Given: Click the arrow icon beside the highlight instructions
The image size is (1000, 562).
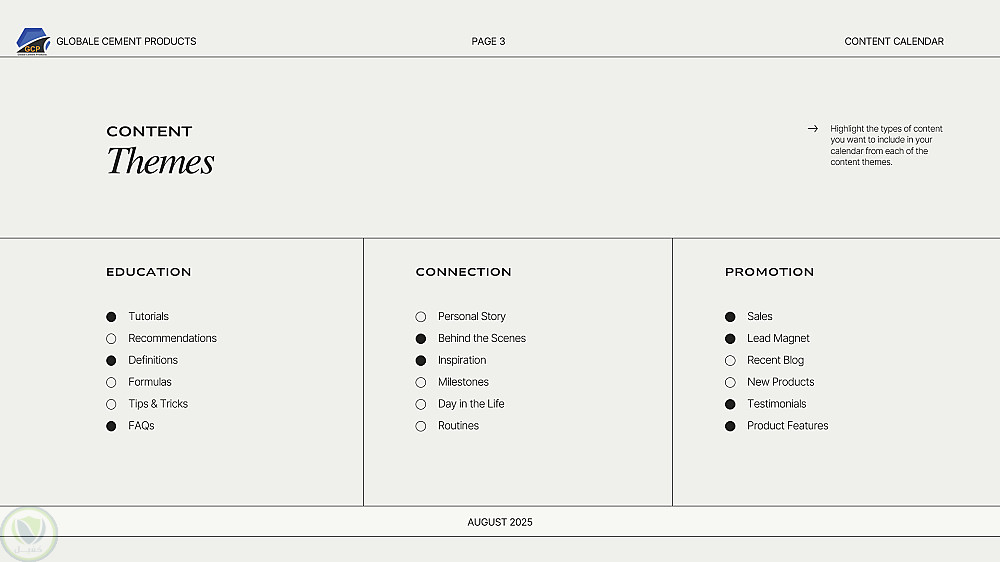Looking at the screenshot, I should click(813, 129).
